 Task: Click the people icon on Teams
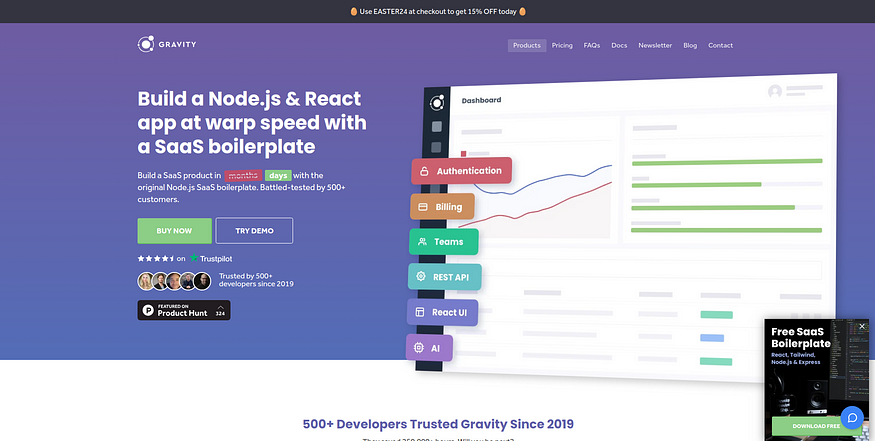coord(422,242)
